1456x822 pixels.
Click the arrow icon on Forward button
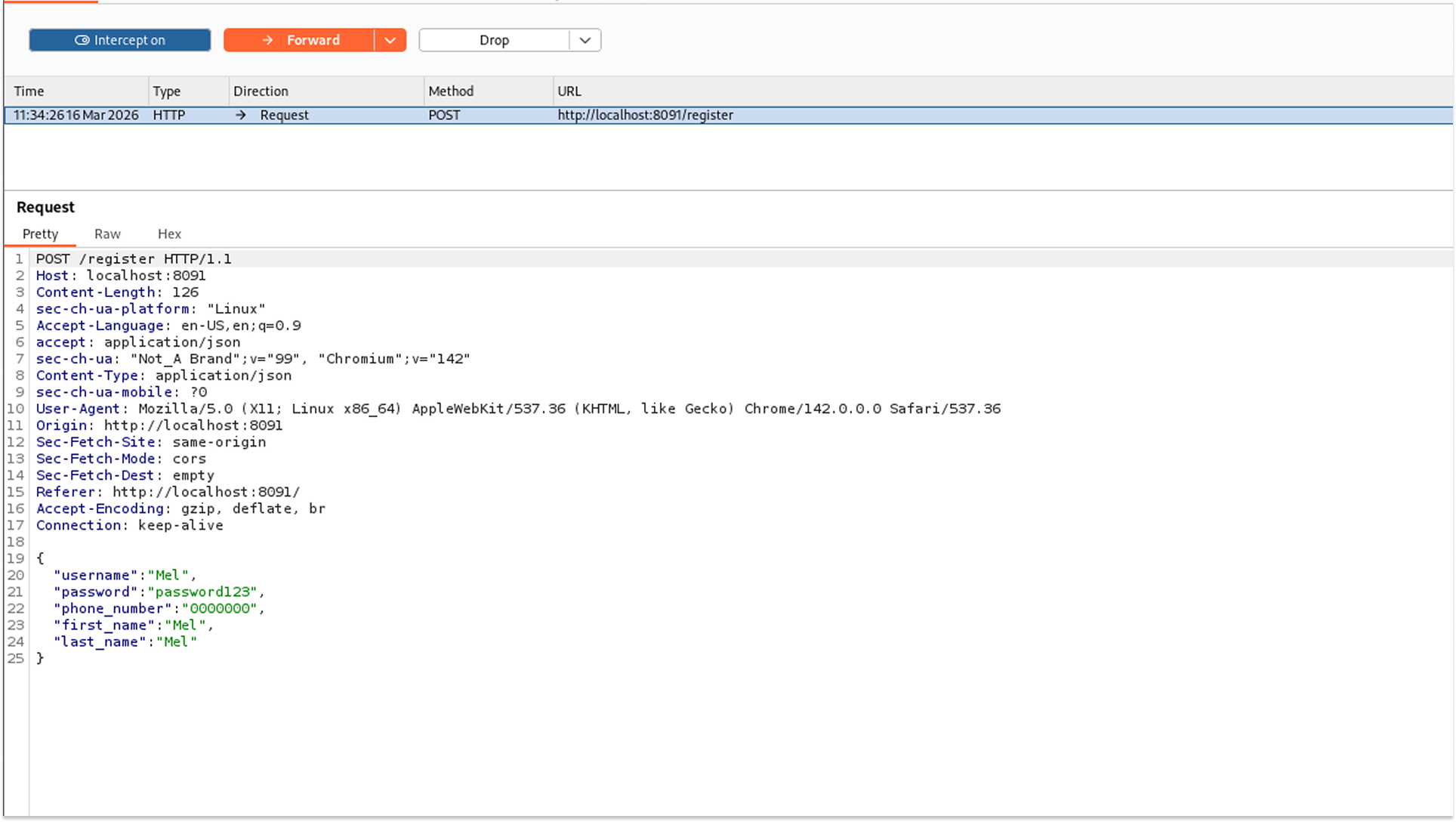pos(267,40)
